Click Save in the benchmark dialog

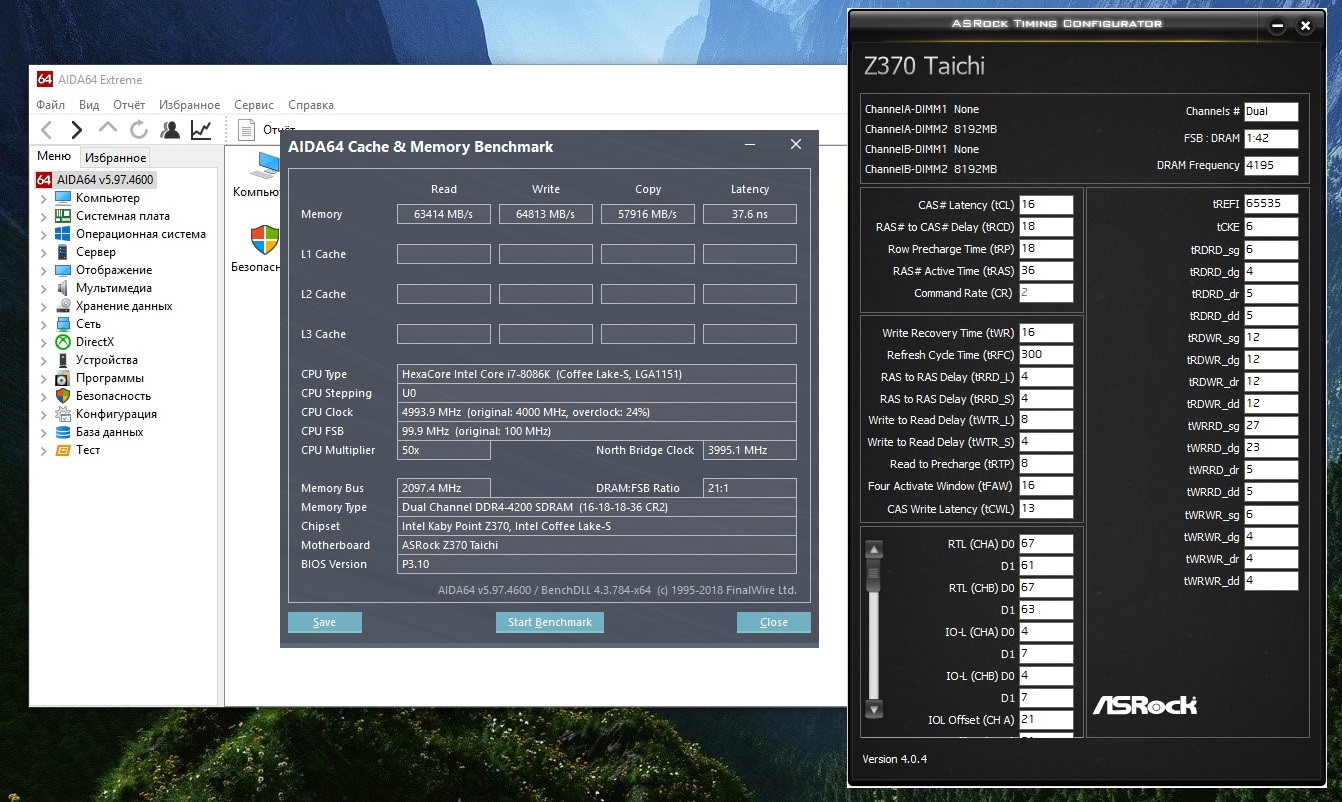325,622
